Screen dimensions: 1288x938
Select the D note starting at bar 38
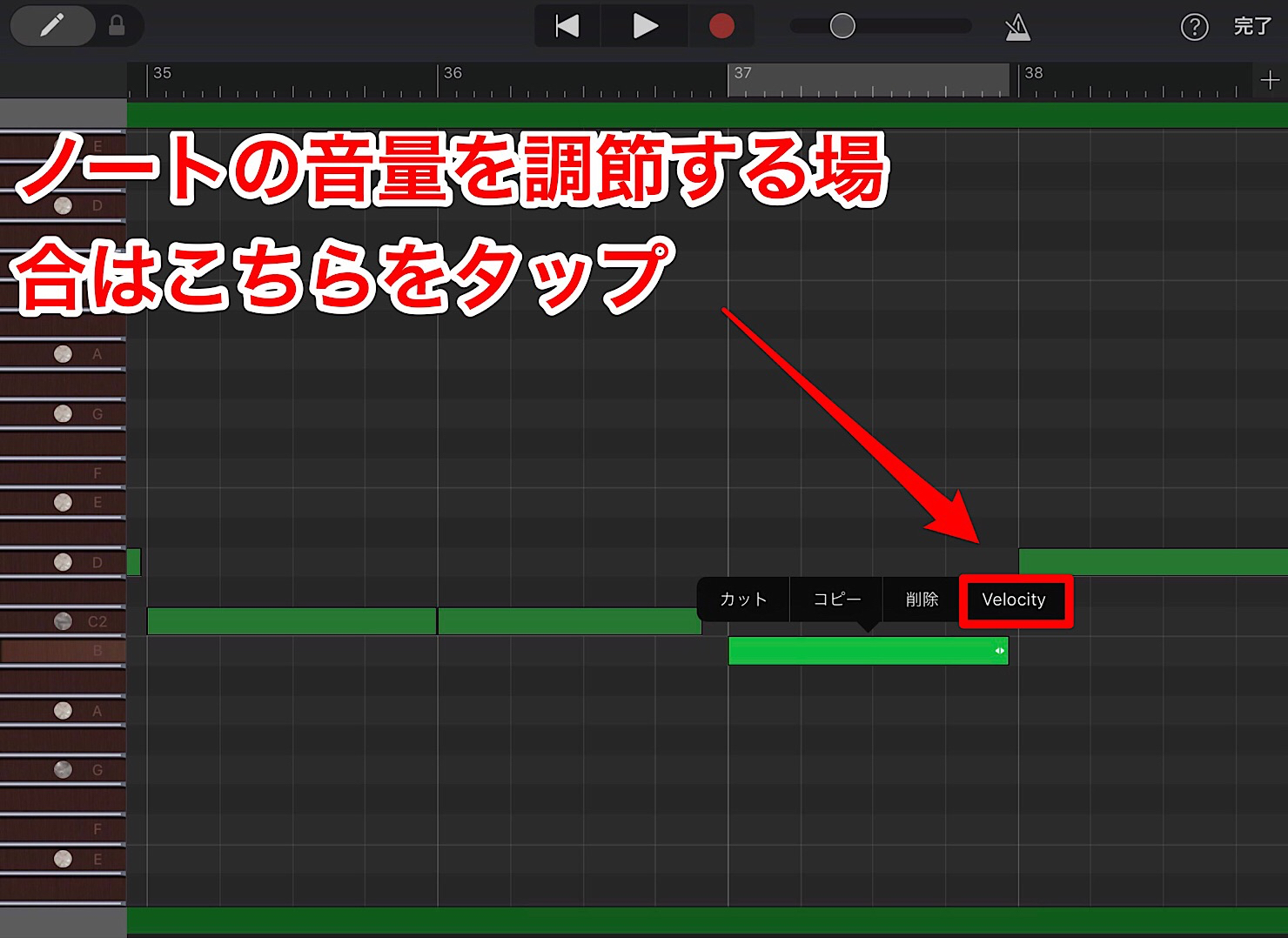(x=1153, y=562)
